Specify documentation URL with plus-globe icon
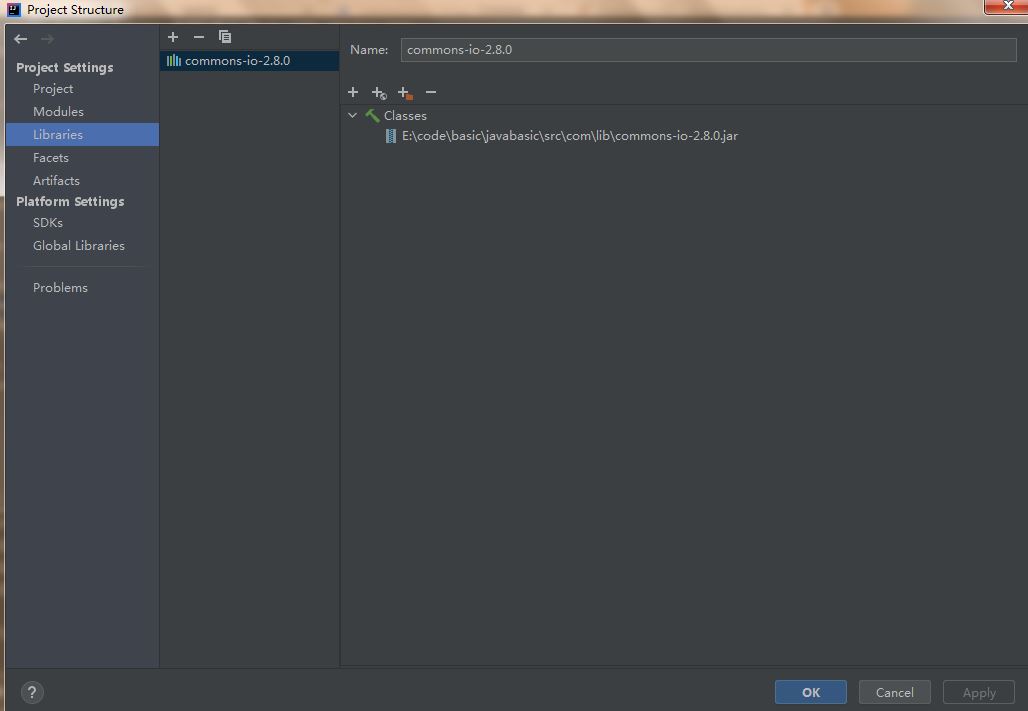Image resolution: width=1028 pixels, height=711 pixels. [379, 92]
